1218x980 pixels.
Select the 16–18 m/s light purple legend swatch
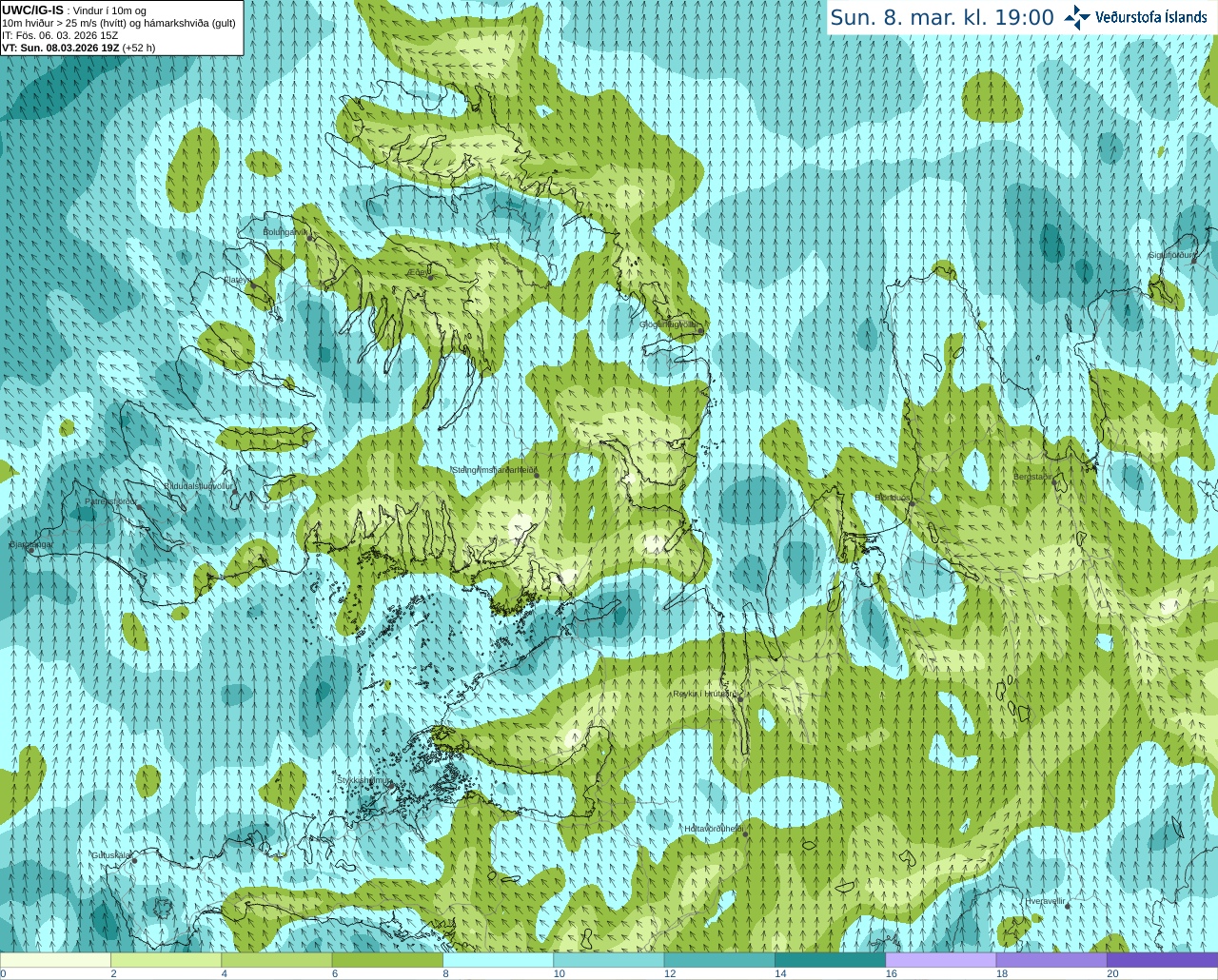coord(940,960)
